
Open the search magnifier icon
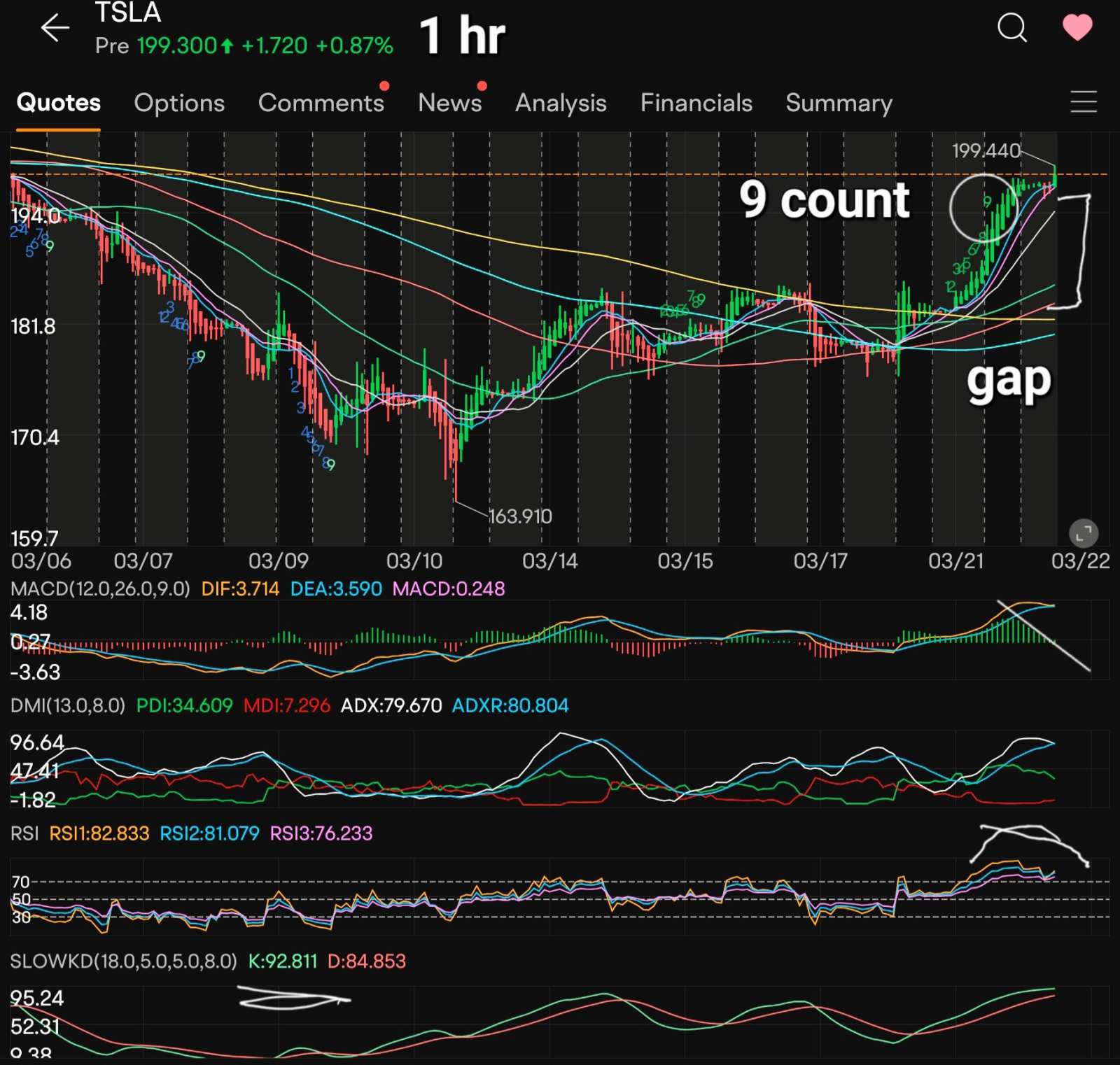click(x=1011, y=28)
